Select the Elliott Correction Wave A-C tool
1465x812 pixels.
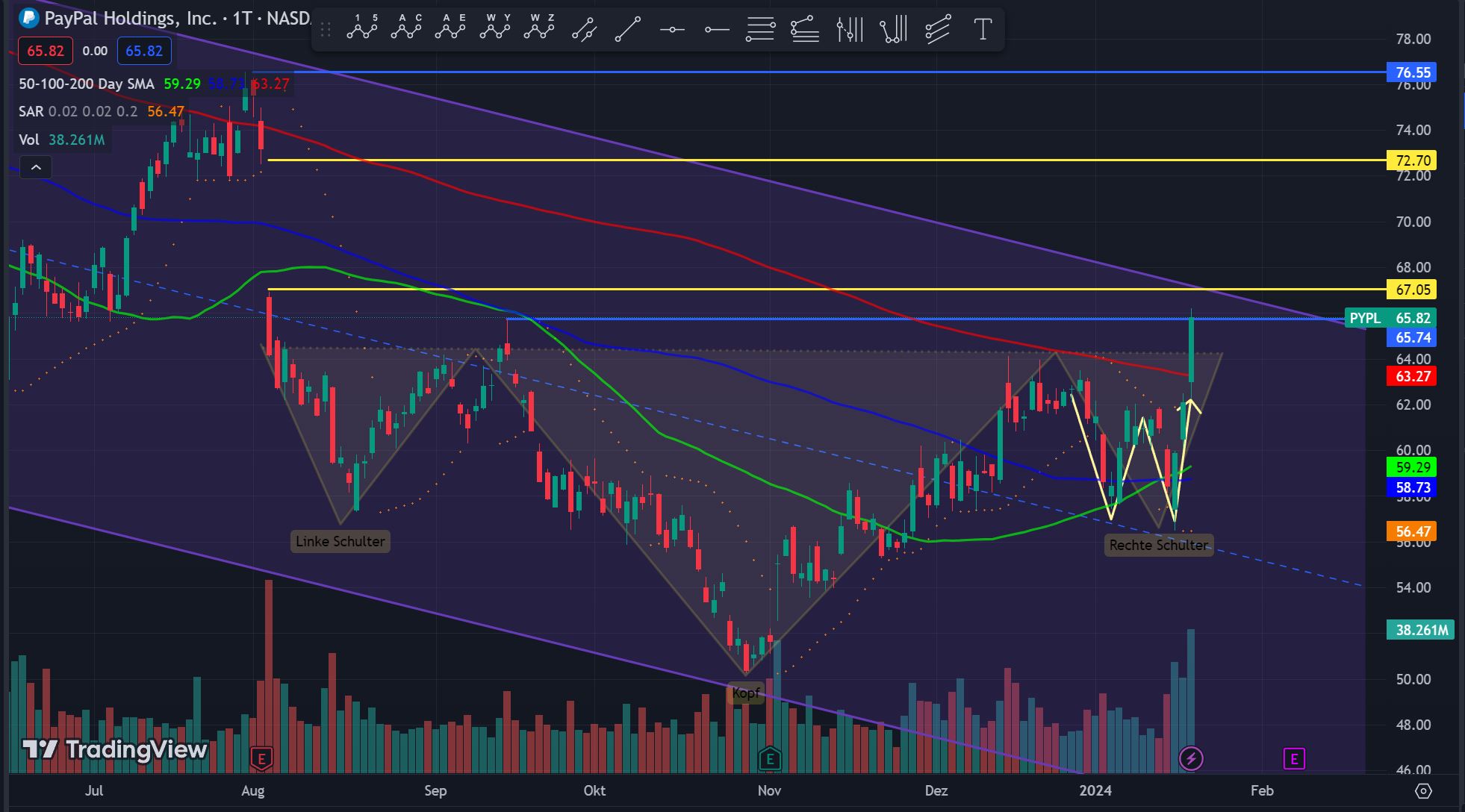click(405, 29)
